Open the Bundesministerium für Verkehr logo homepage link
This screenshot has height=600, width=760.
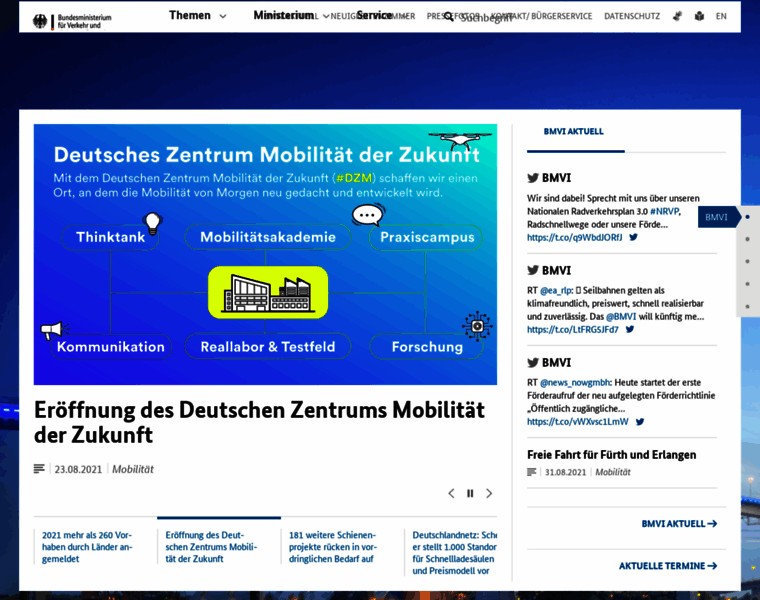click(72, 21)
